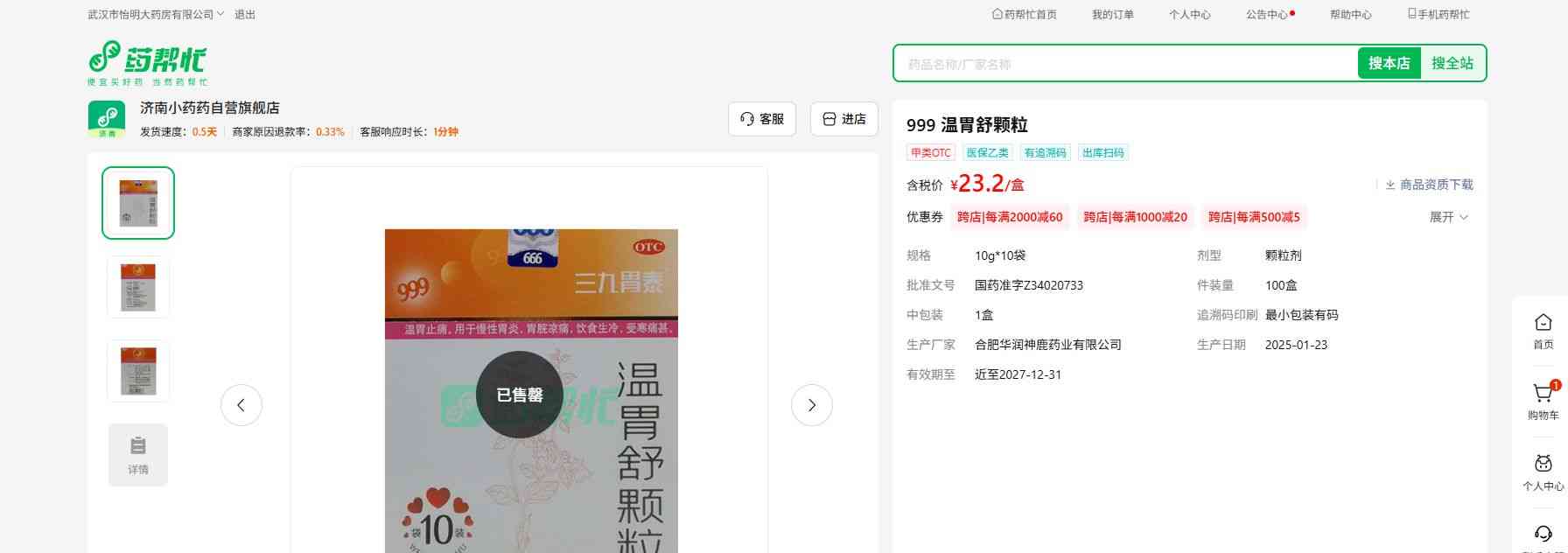Show previous product image with left arrow

click(241, 405)
